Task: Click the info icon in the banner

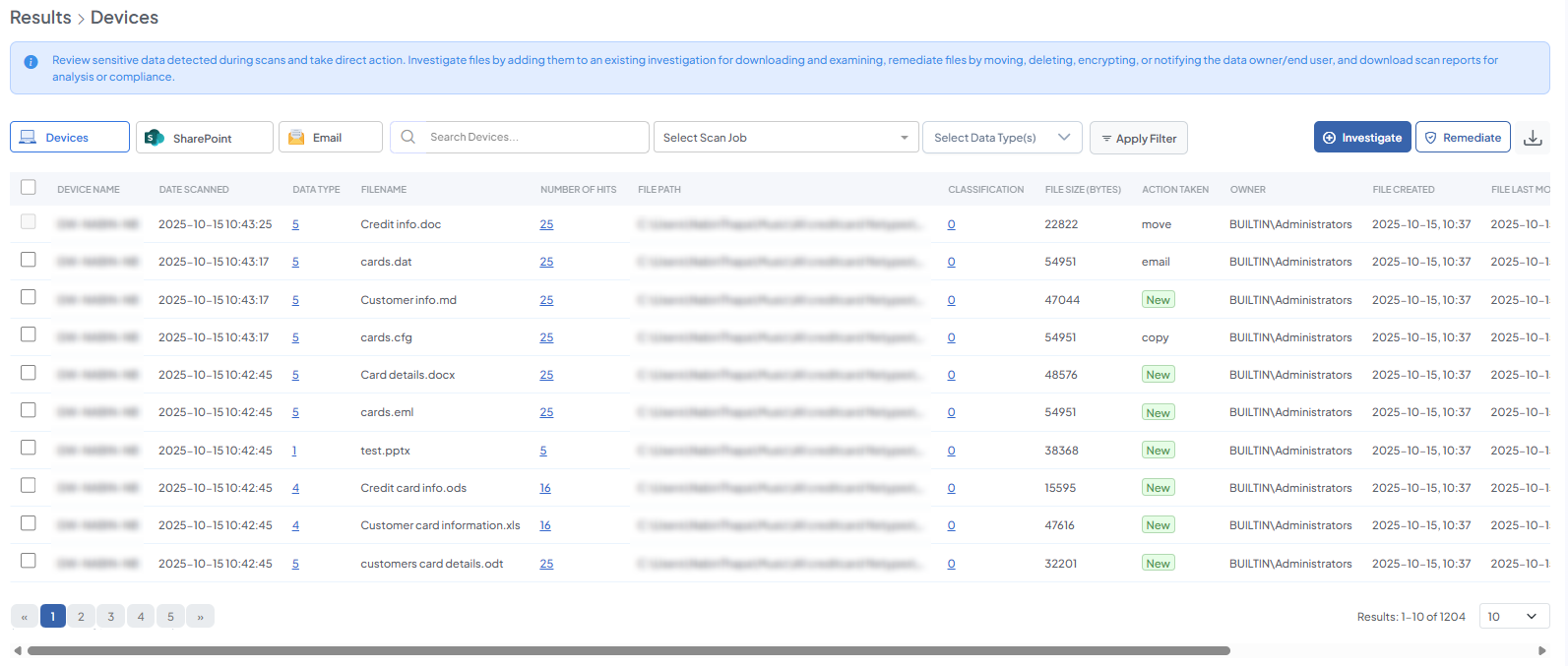Action: (x=31, y=62)
